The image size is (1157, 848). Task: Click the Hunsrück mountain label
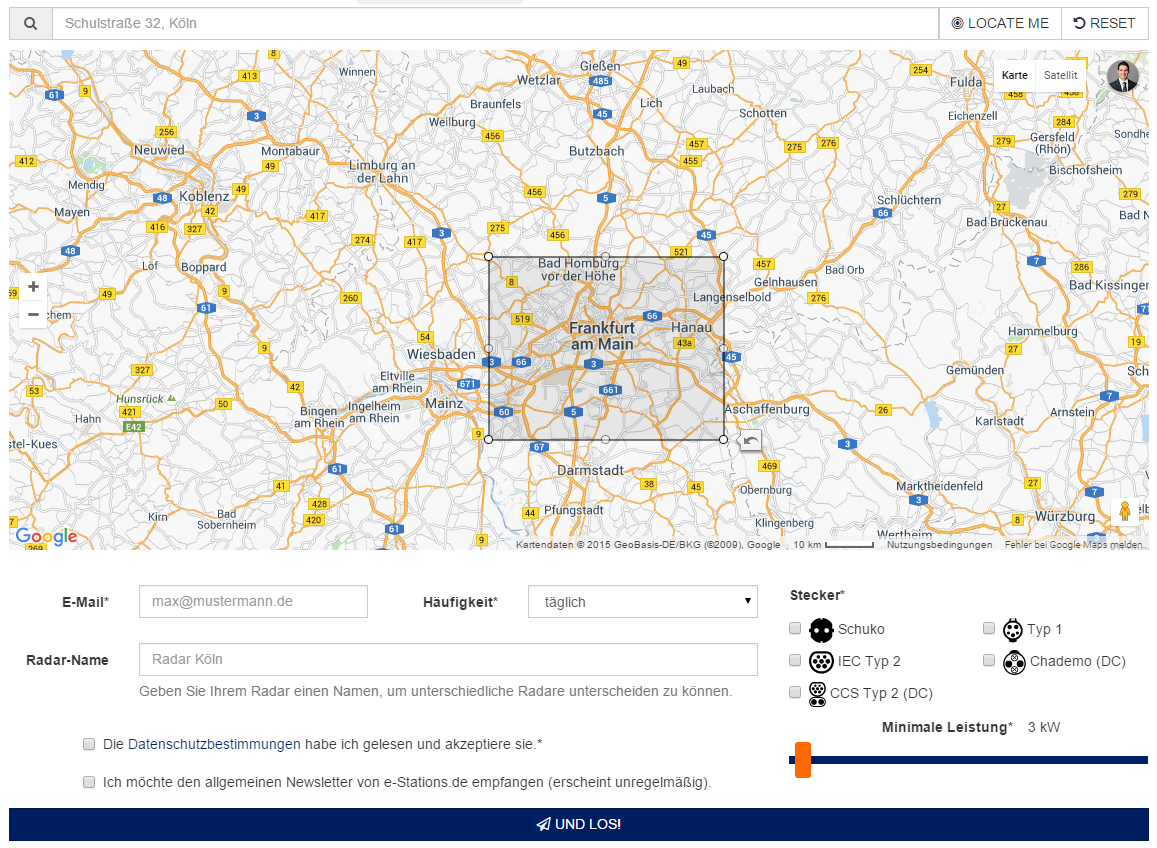(140, 399)
